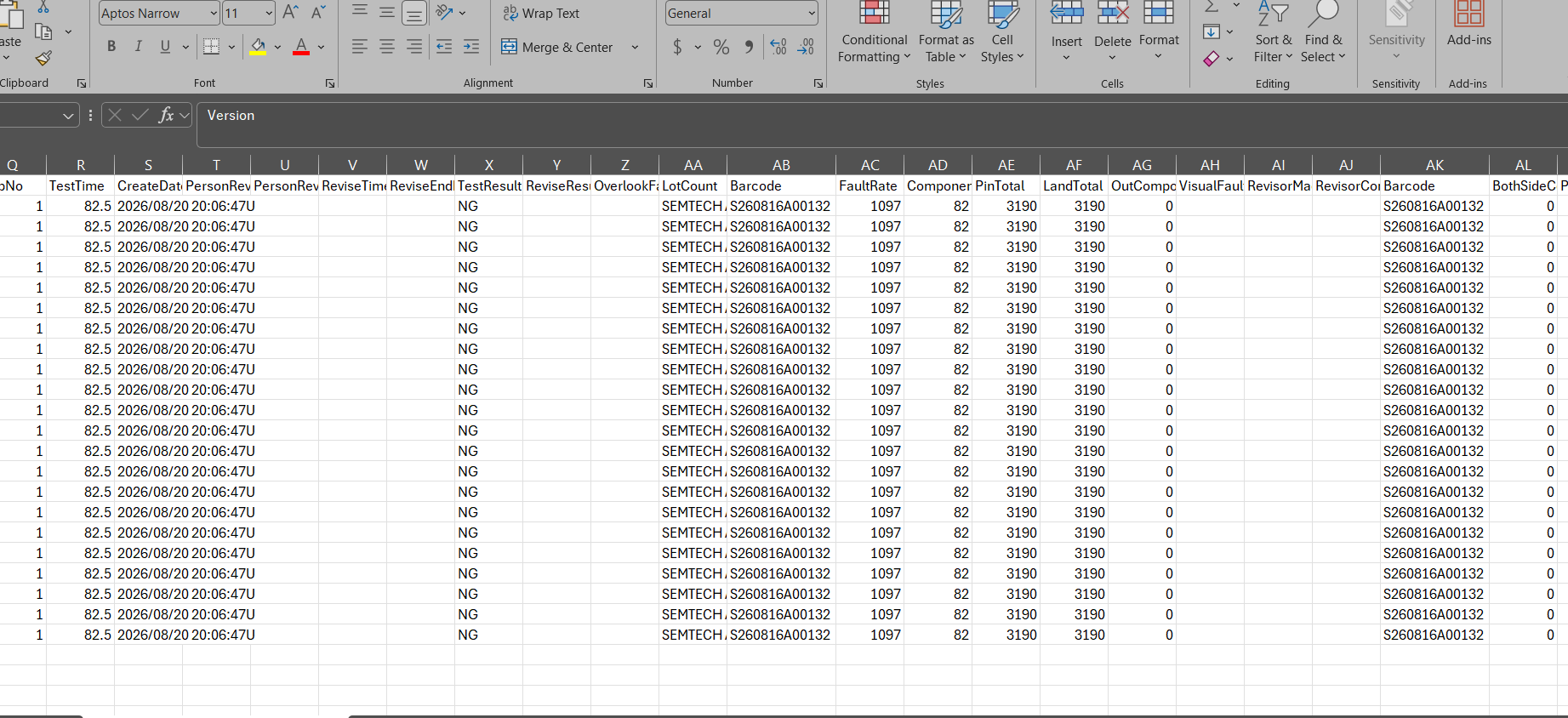Screen dimensions: 1568x718
Task: Toggle Italic formatting
Action: (x=138, y=47)
